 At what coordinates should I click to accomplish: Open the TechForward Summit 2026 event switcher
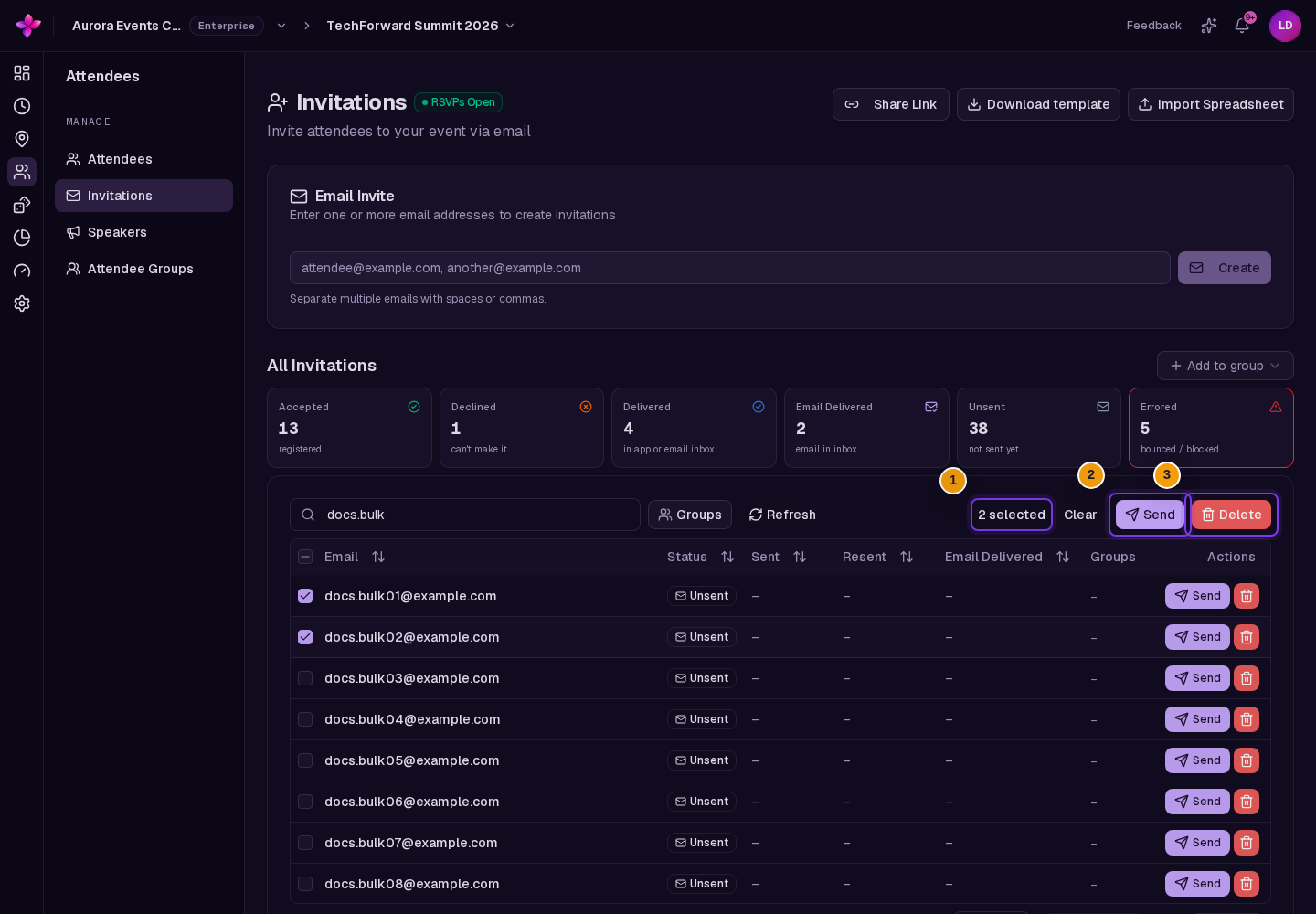click(x=420, y=26)
